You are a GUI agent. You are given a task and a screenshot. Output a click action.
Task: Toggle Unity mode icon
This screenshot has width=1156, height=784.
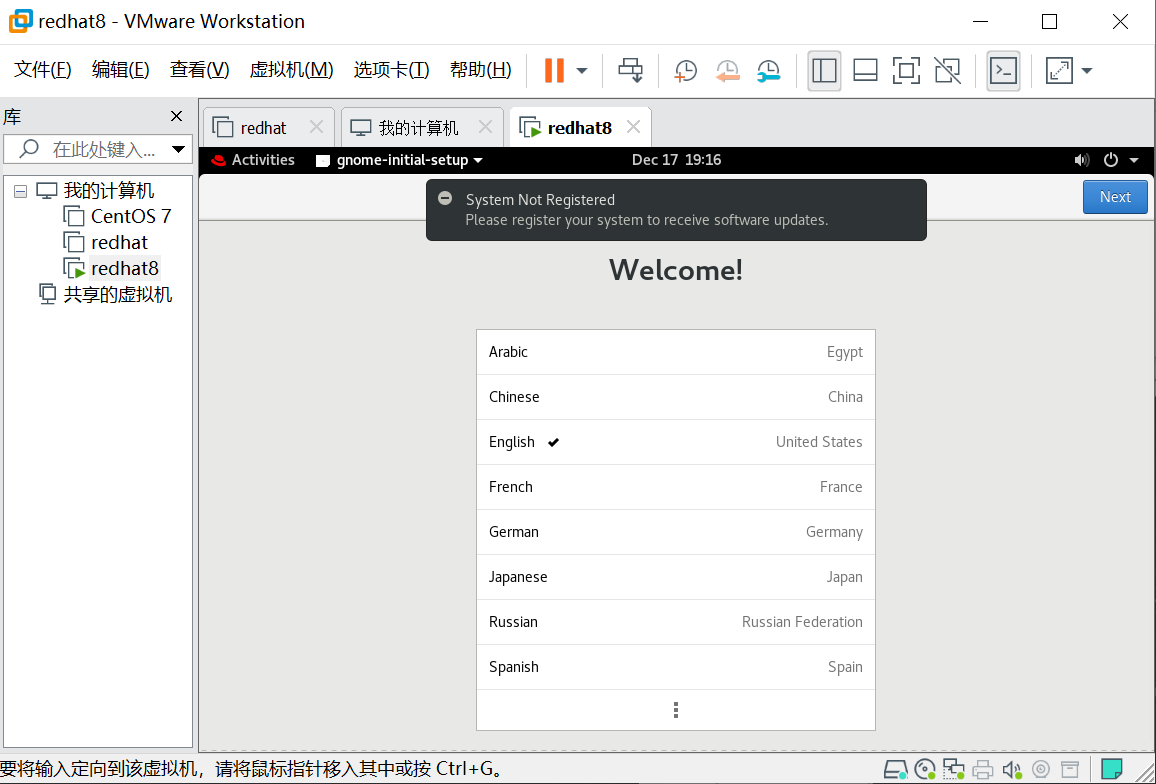tap(947, 71)
